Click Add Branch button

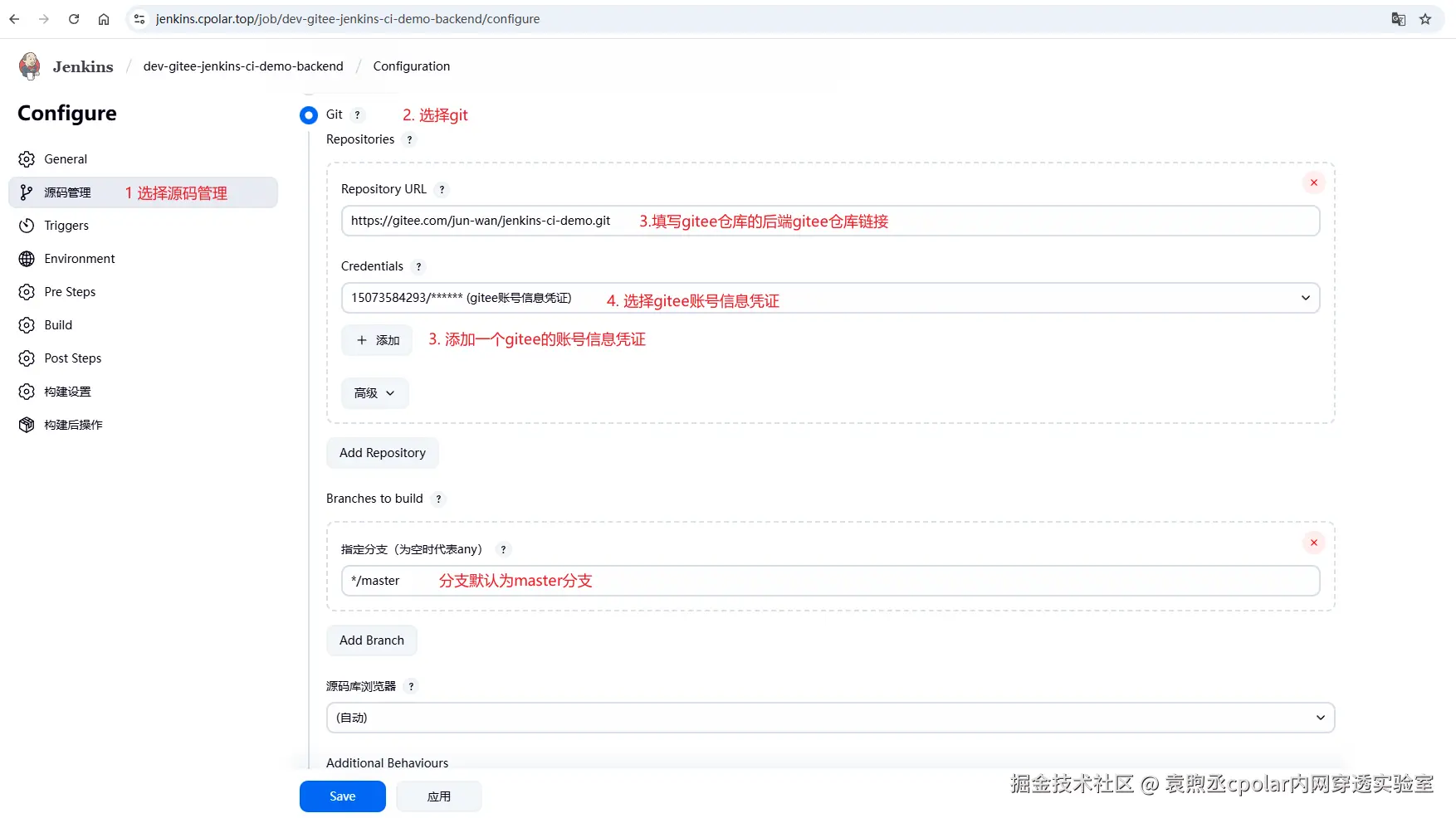372,640
